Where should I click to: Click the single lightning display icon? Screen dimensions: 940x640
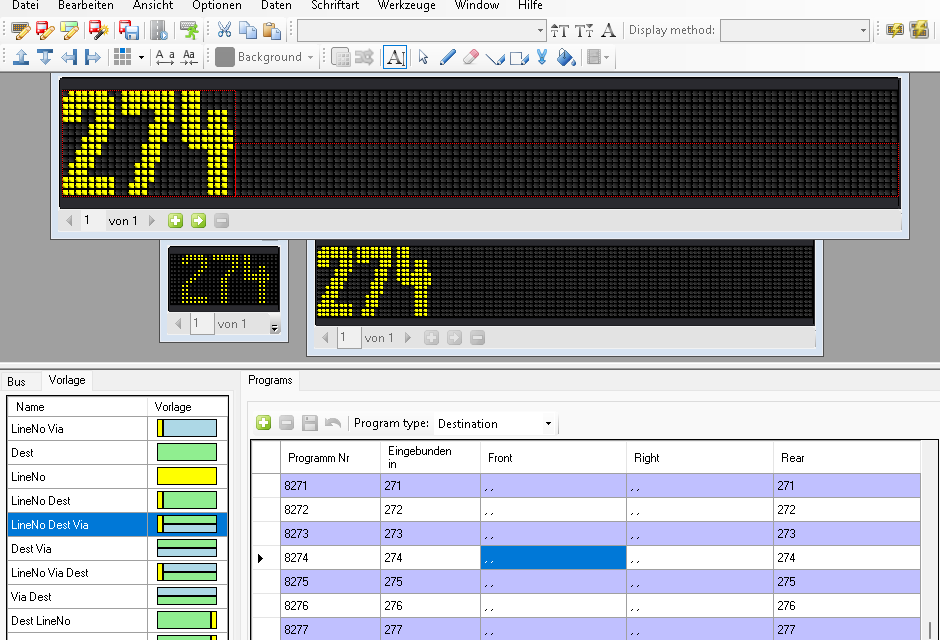tap(895, 30)
